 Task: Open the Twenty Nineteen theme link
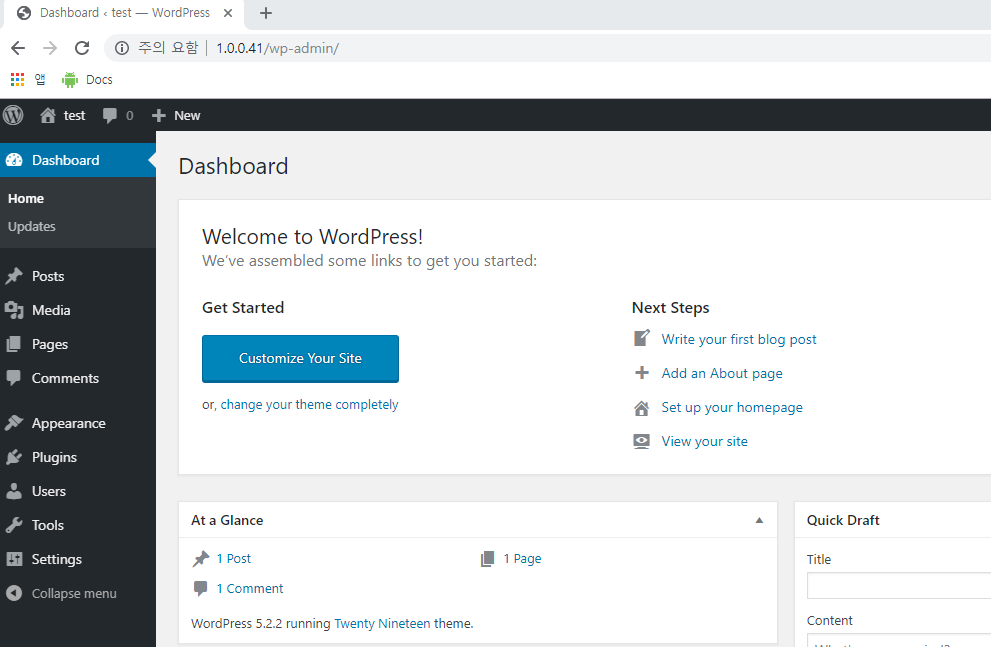click(382, 624)
